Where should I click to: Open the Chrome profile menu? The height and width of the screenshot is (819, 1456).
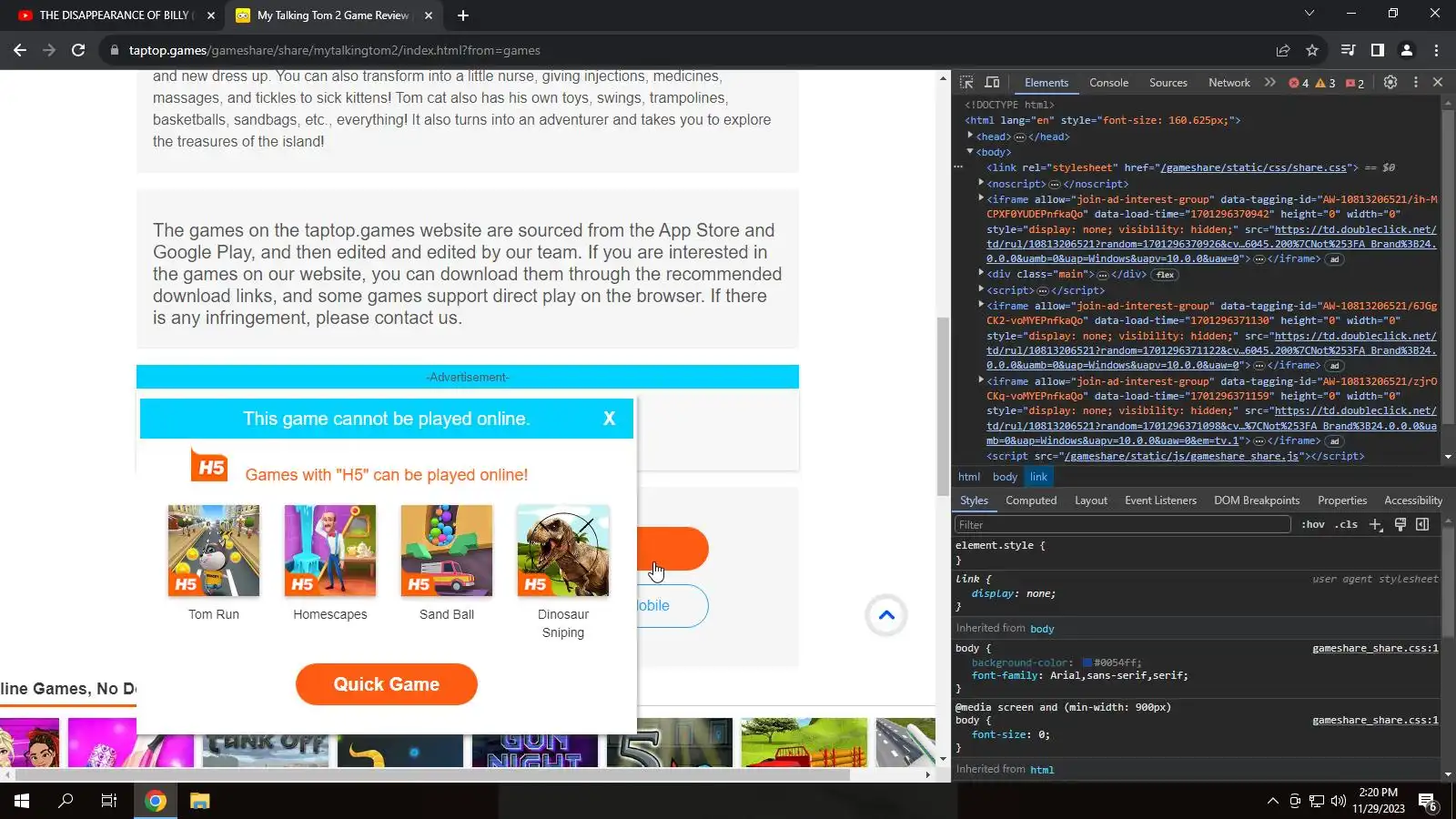click(x=1407, y=50)
